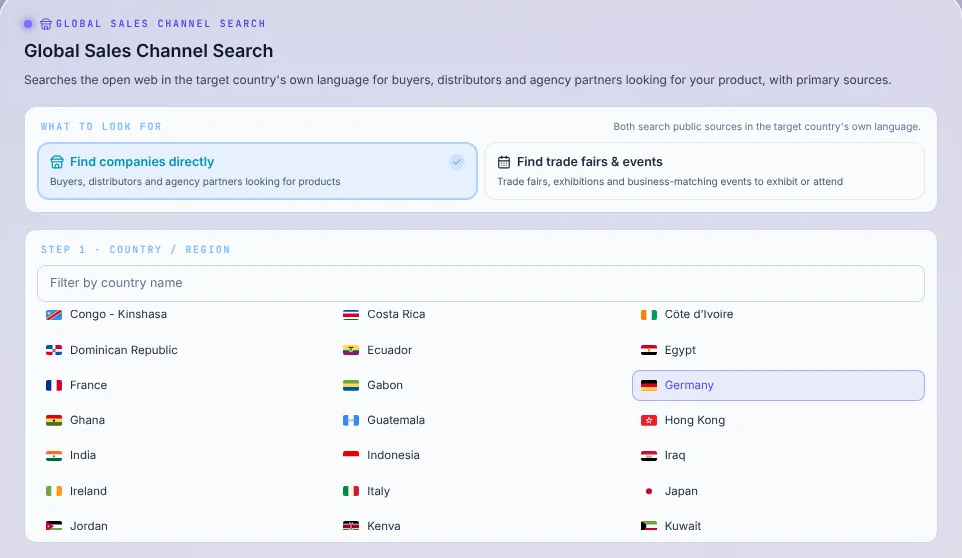Select the Find companies directly option
Image resolution: width=962 pixels, height=558 pixels.
pyautogui.click(x=257, y=171)
